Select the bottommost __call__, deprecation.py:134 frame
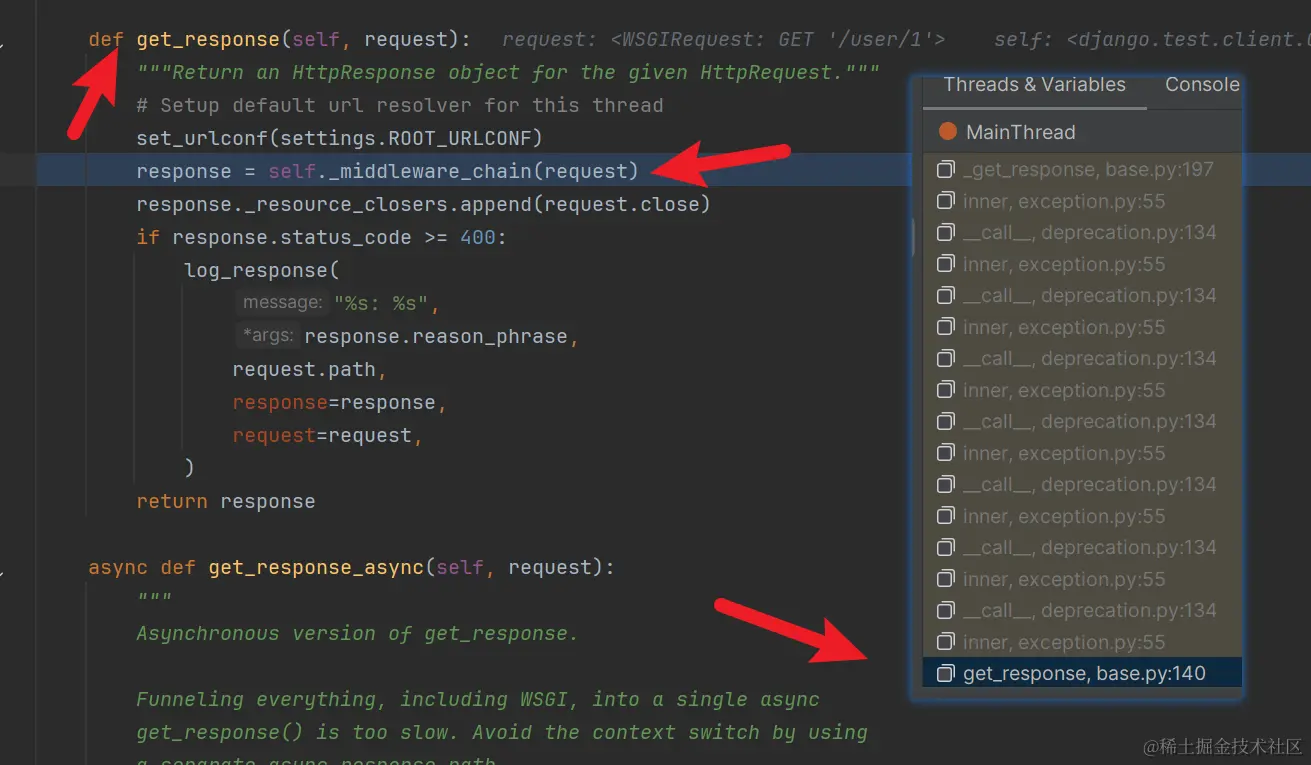The width and height of the screenshot is (1311, 765). coord(1082,611)
